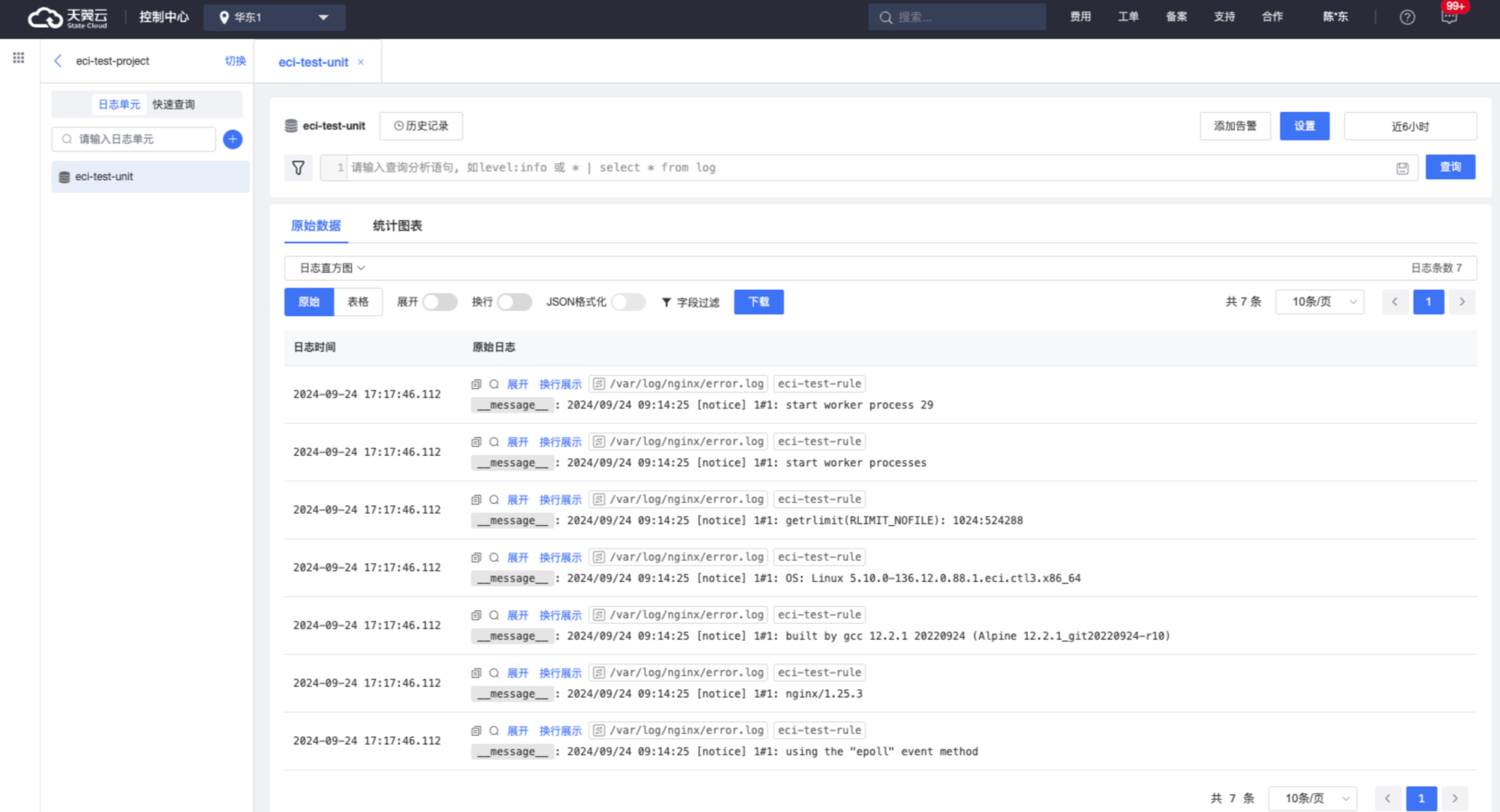
Task: Click the 添加告警 button
Action: [1235, 126]
